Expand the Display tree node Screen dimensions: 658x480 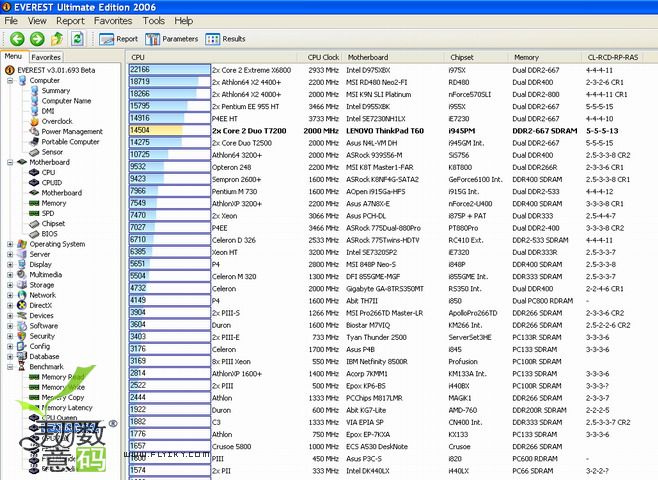[10, 264]
